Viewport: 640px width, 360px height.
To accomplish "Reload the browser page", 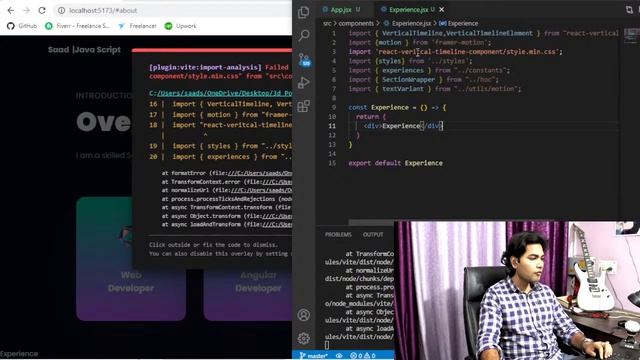I will click(x=42, y=10).
